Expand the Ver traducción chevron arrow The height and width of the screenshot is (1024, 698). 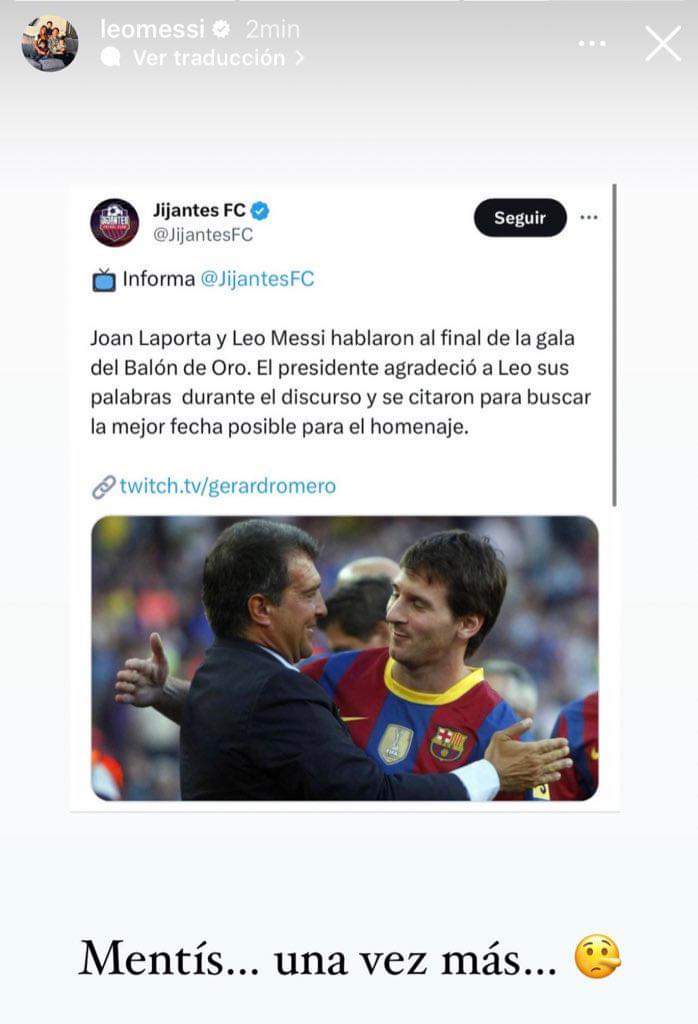click(299, 58)
